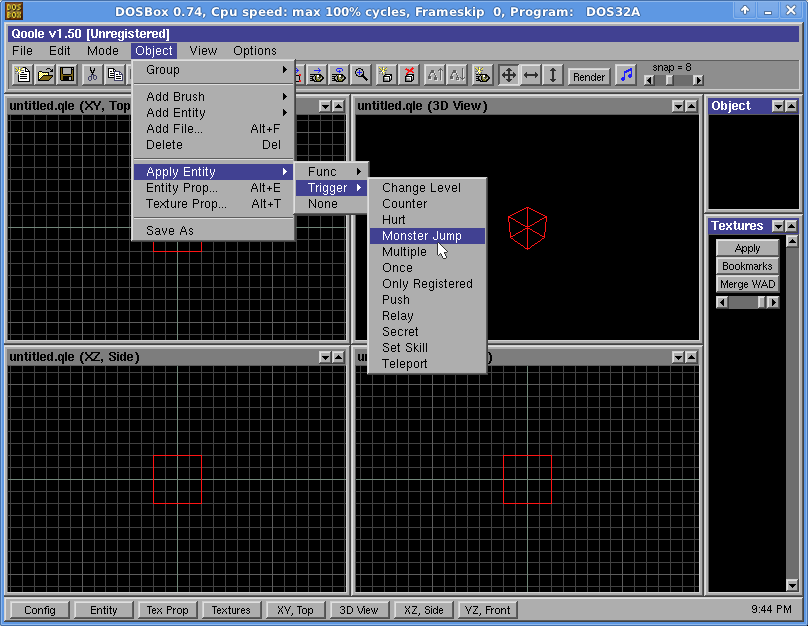Image resolution: width=808 pixels, height=626 pixels.
Task: Click the New file toolbar icon
Action: 23,75
